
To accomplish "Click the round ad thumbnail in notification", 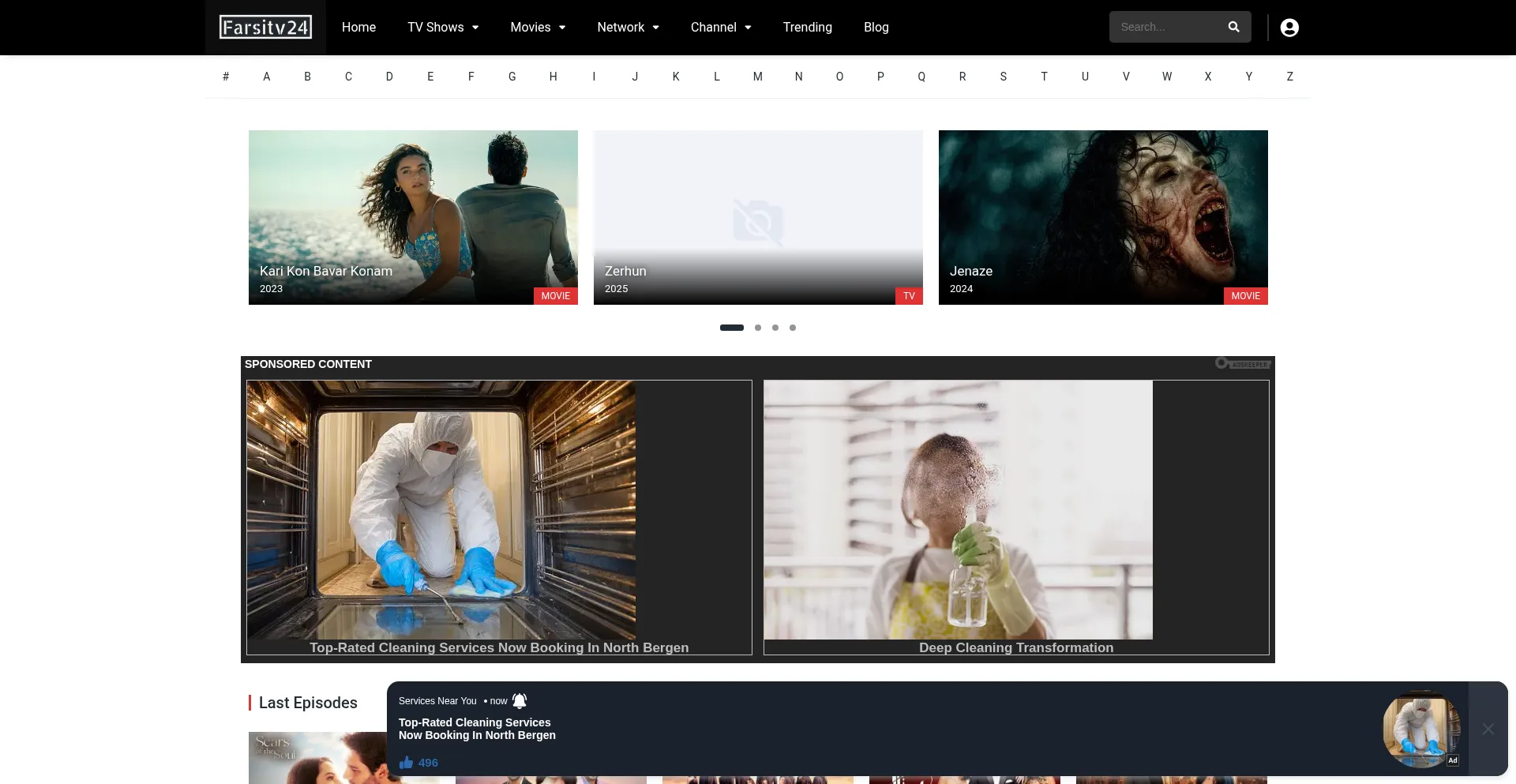I will click(1420, 729).
